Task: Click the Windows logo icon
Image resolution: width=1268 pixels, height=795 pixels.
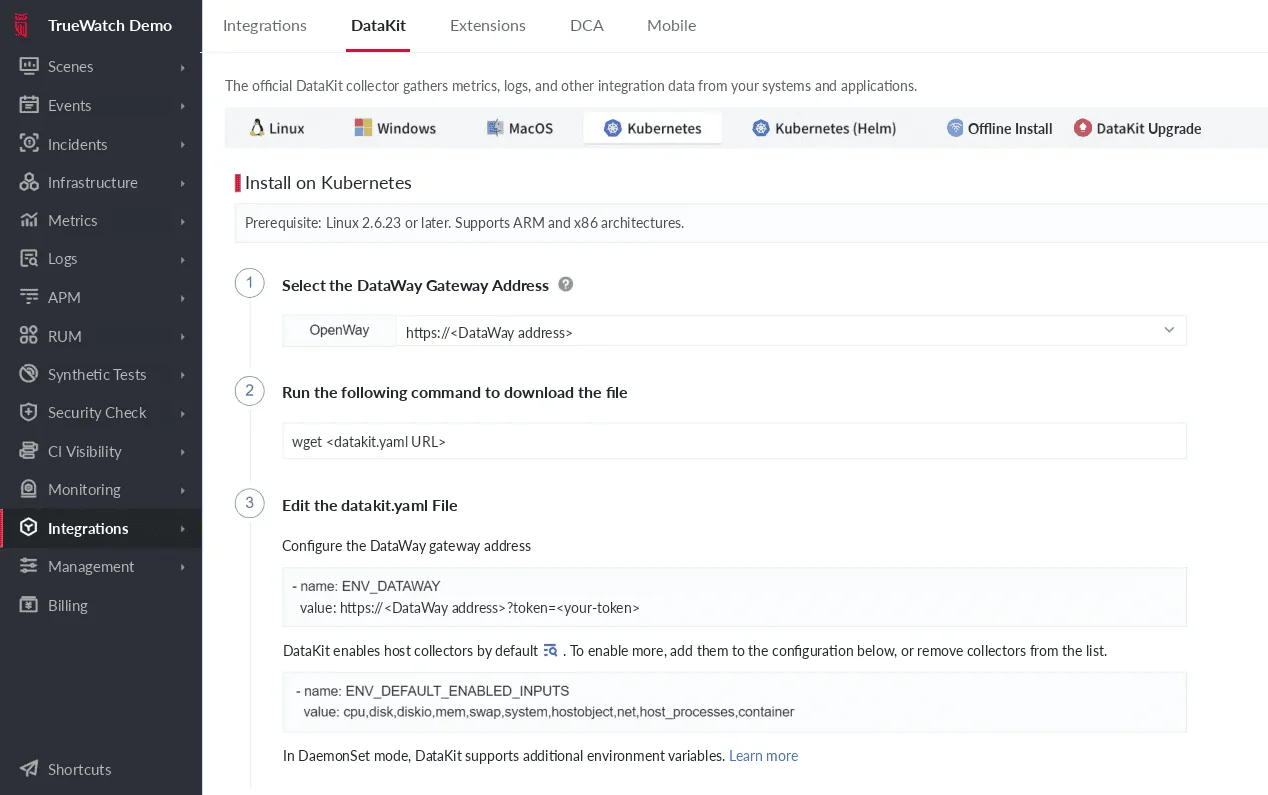Action: tap(364, 128)
